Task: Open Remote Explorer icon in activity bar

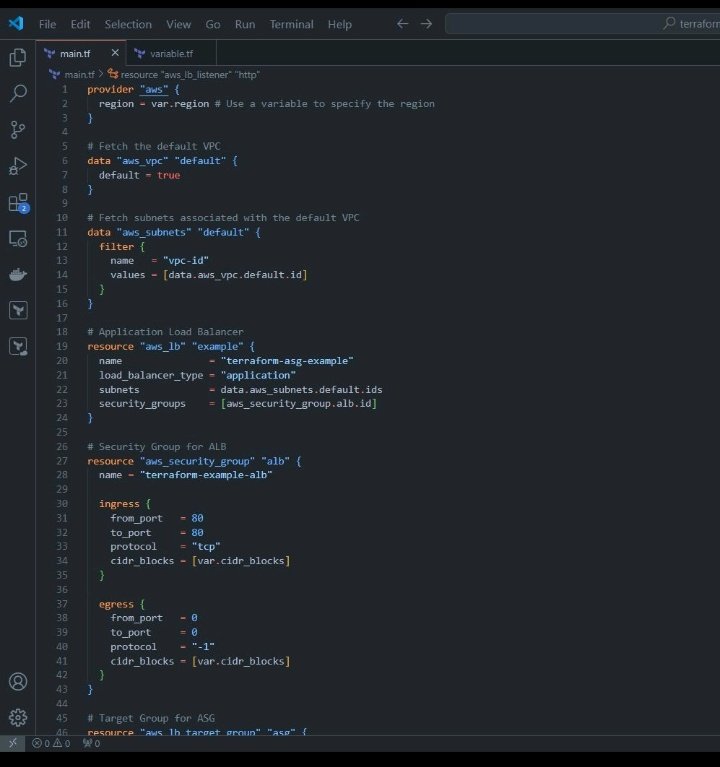Action: pyautogui.click(x=18, y=239)
